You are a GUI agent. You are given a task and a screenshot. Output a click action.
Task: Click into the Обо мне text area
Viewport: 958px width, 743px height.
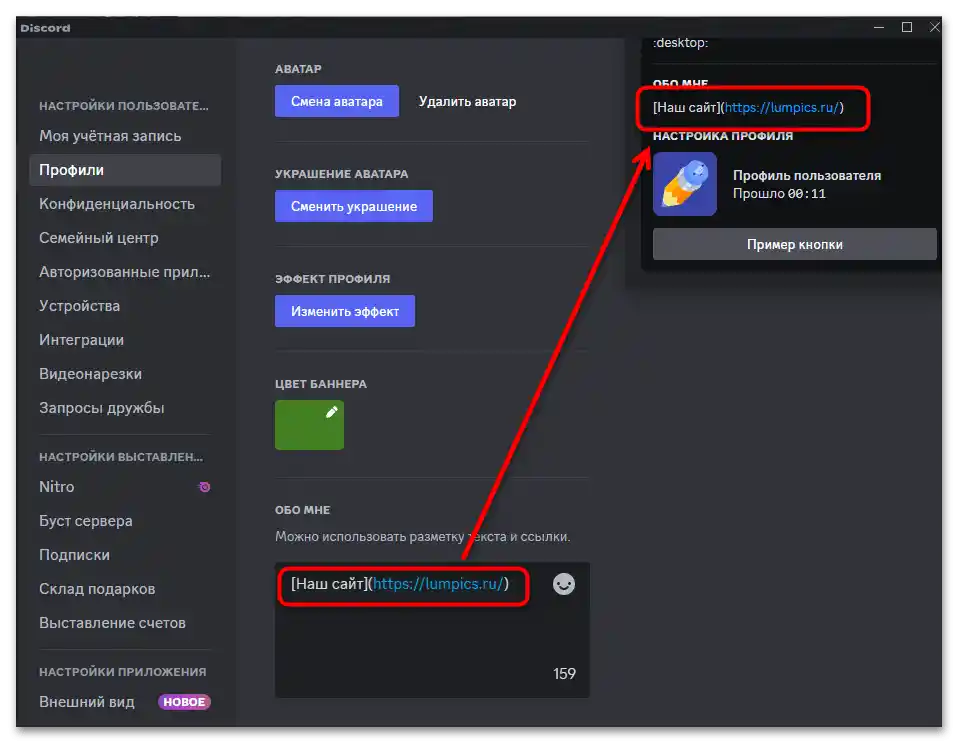pyautogui.click(x=432, y=630)
